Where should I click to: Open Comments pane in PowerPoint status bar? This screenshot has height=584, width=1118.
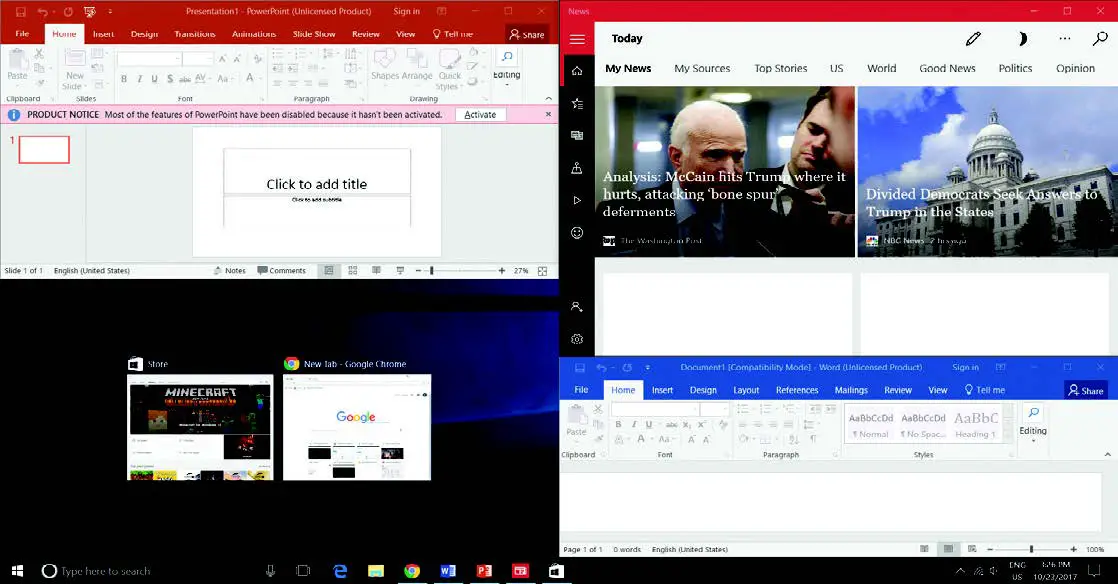tap(281, 271)
